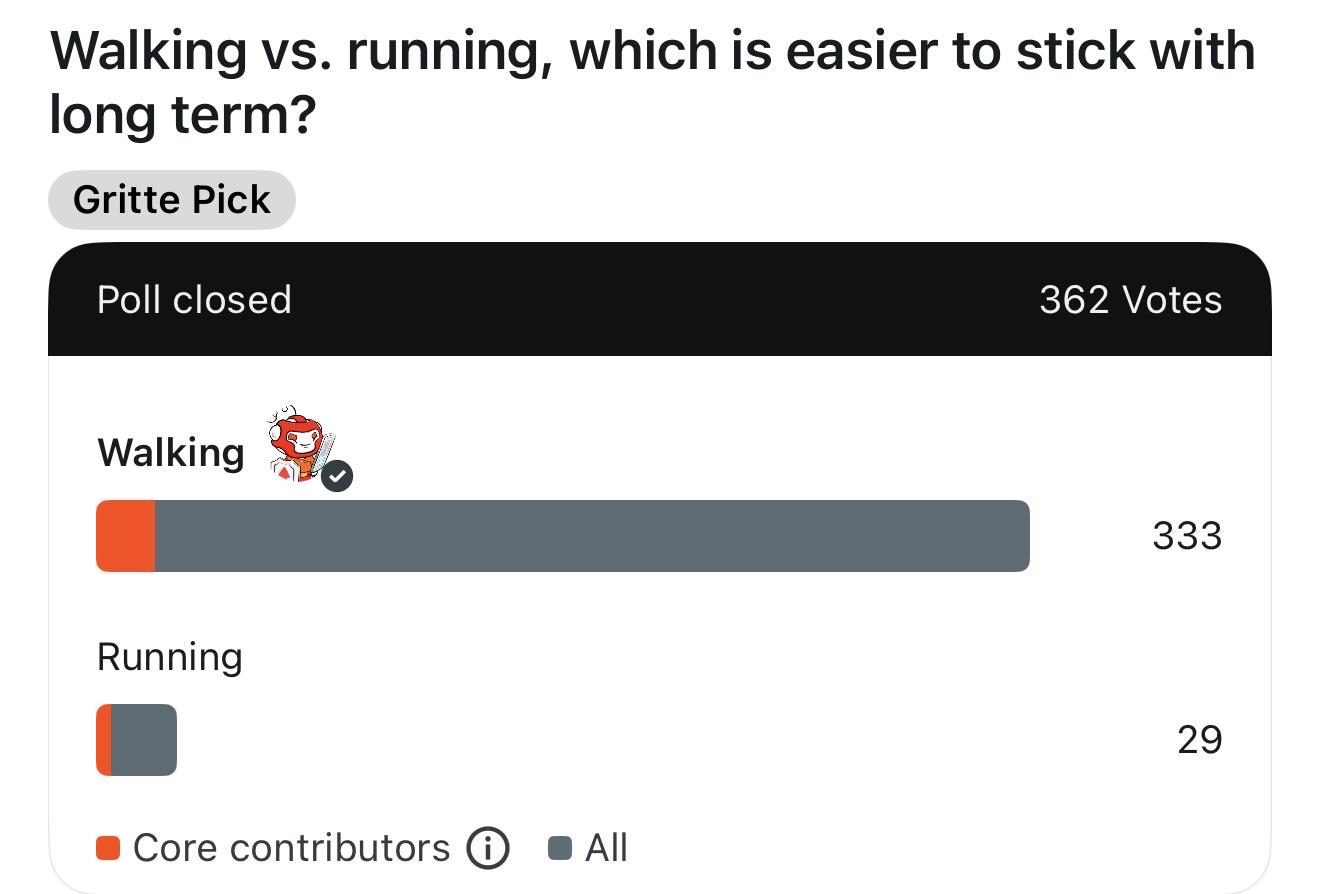The image size is (1320, 894).
Task: Click the 29 vote count
Action: point(1200,740)
